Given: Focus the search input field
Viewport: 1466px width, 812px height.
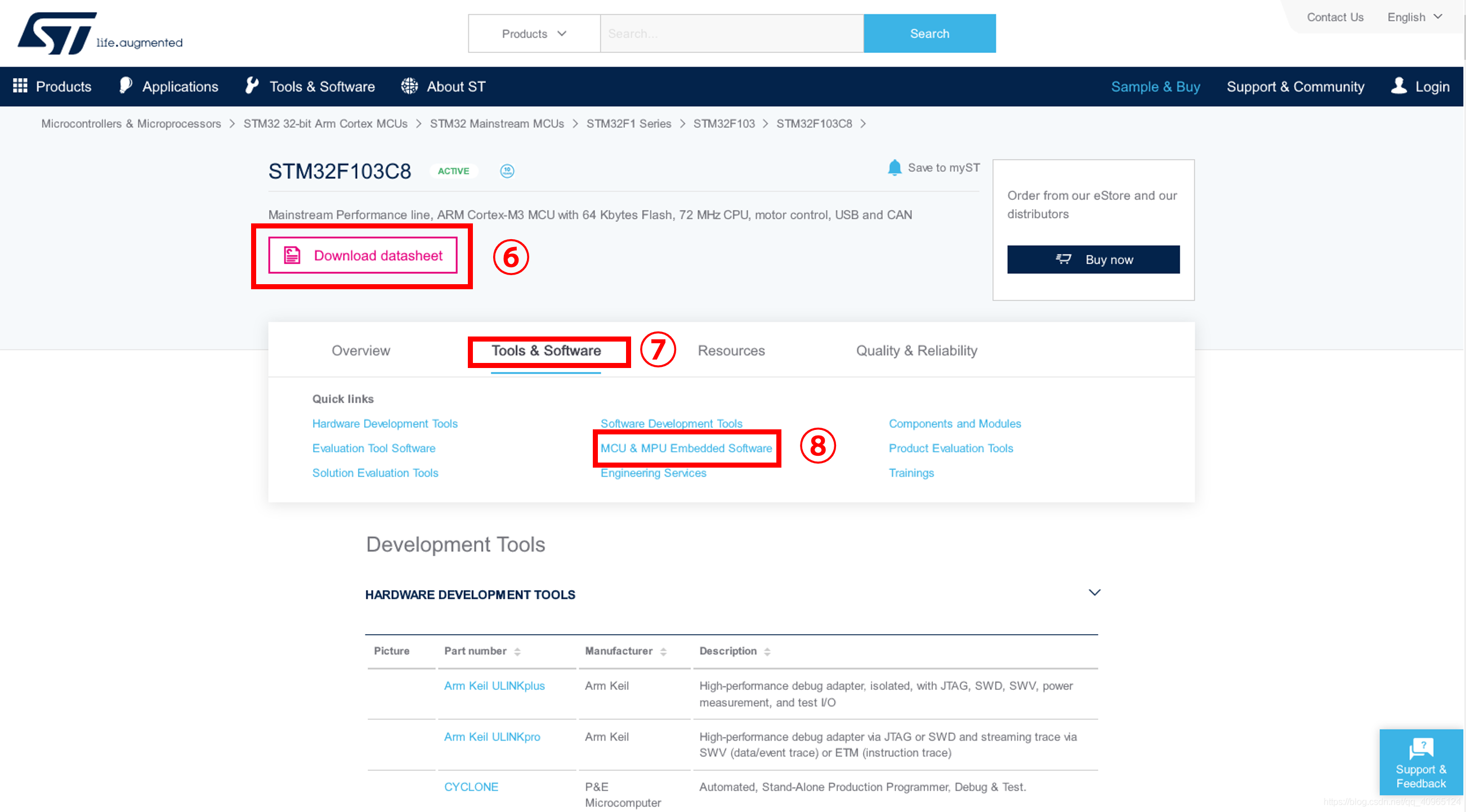Looking at the screenshot, I should 731,34.
